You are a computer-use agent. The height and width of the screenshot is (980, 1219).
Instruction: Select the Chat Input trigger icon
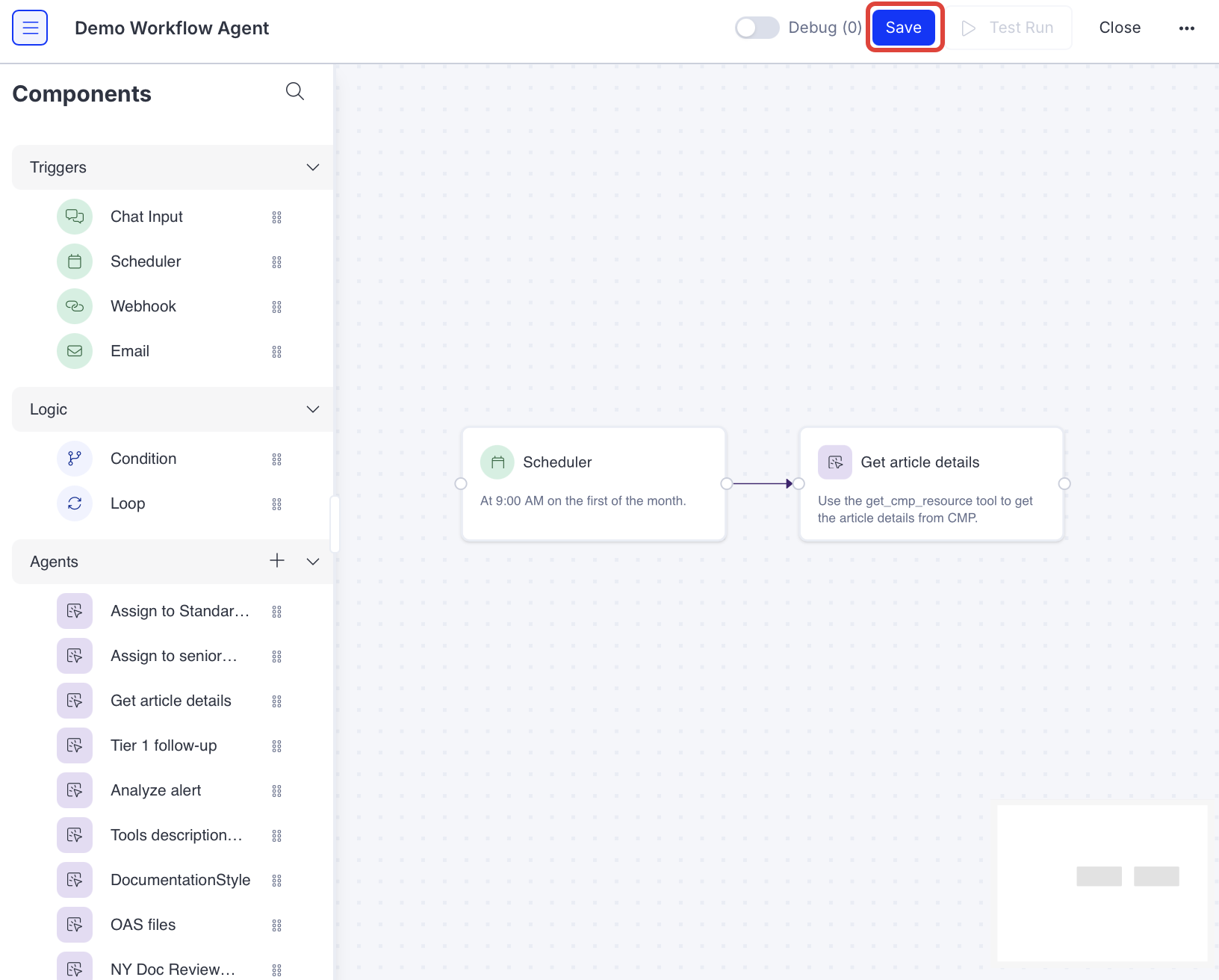click(x=75, y=217)
